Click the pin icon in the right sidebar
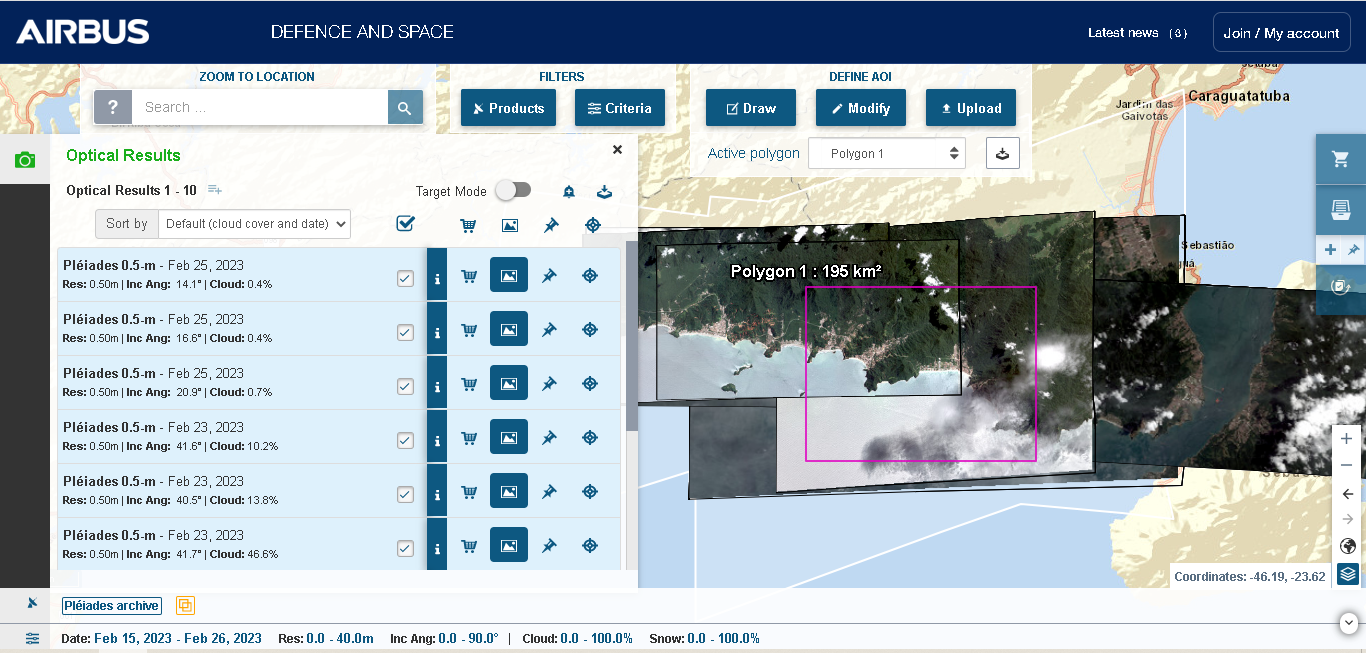Viewport: 1366px width, 653px height. 1353,250
